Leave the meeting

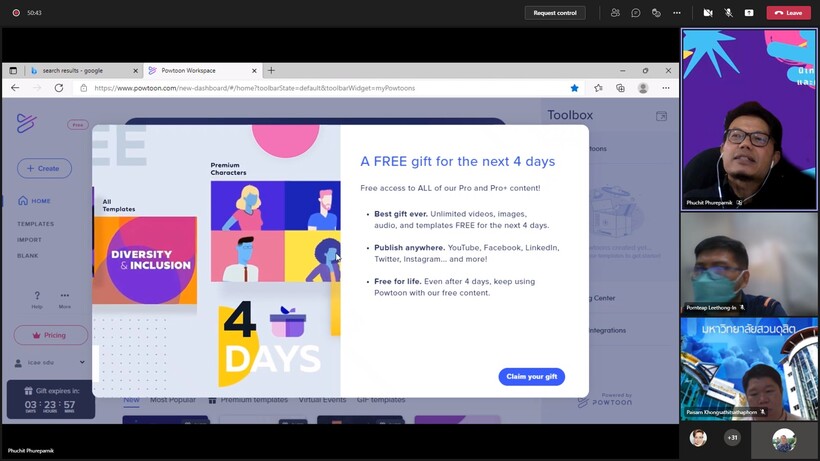tap(788, 13)
